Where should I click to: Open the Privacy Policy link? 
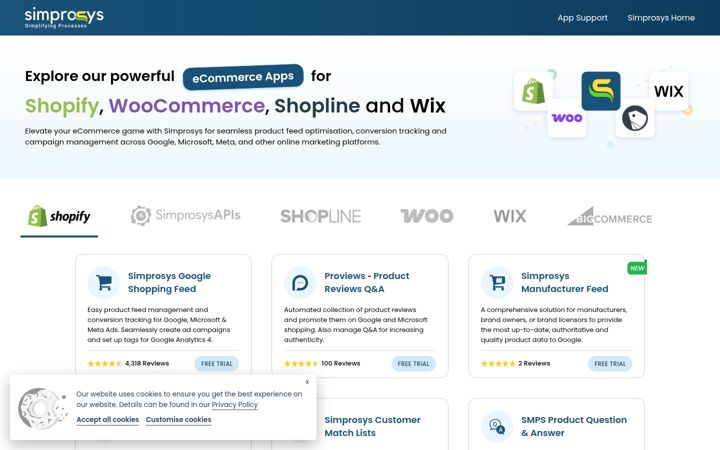click(235, 405)
